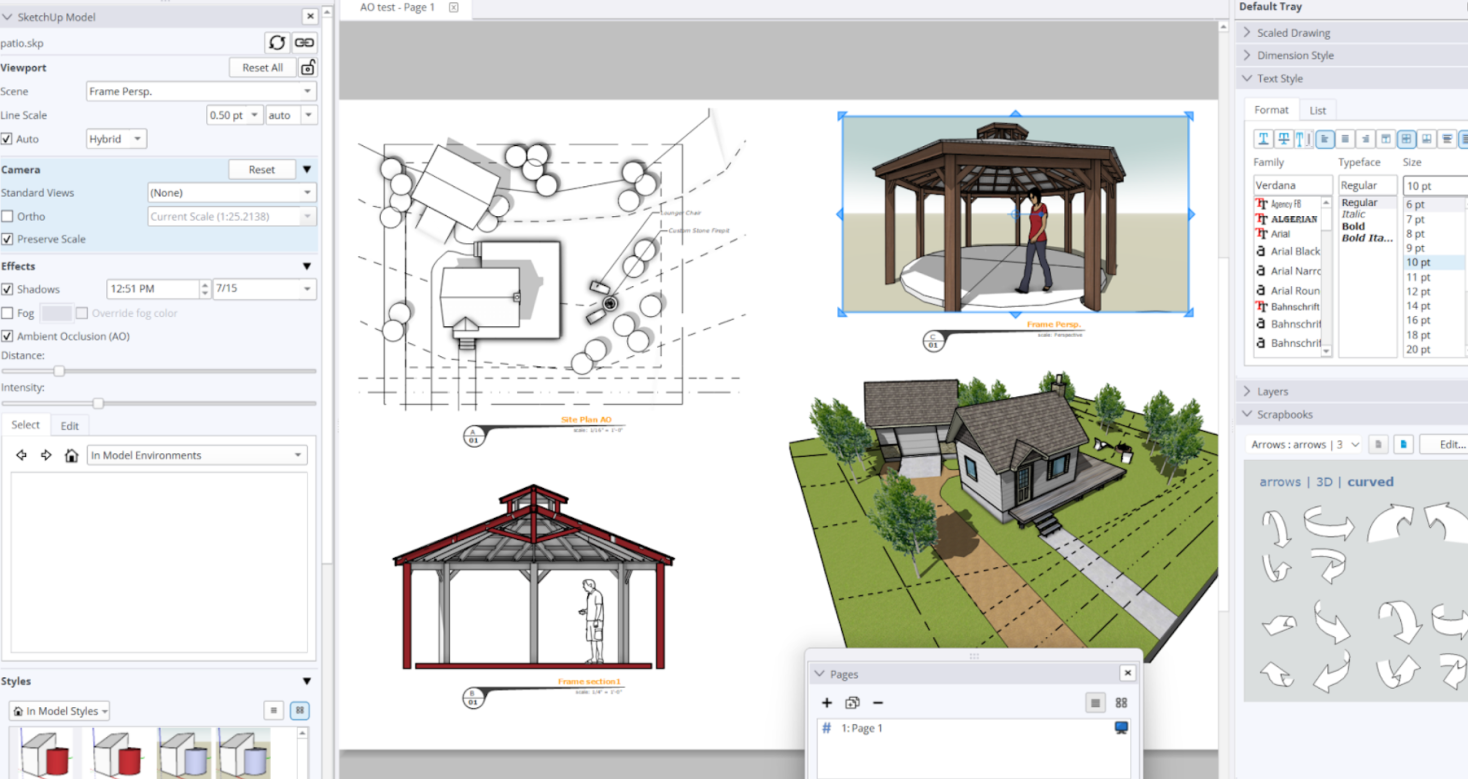Click the Camera Reset button
This screenshot has height=779, width=1468.
(x=262, y=169)
